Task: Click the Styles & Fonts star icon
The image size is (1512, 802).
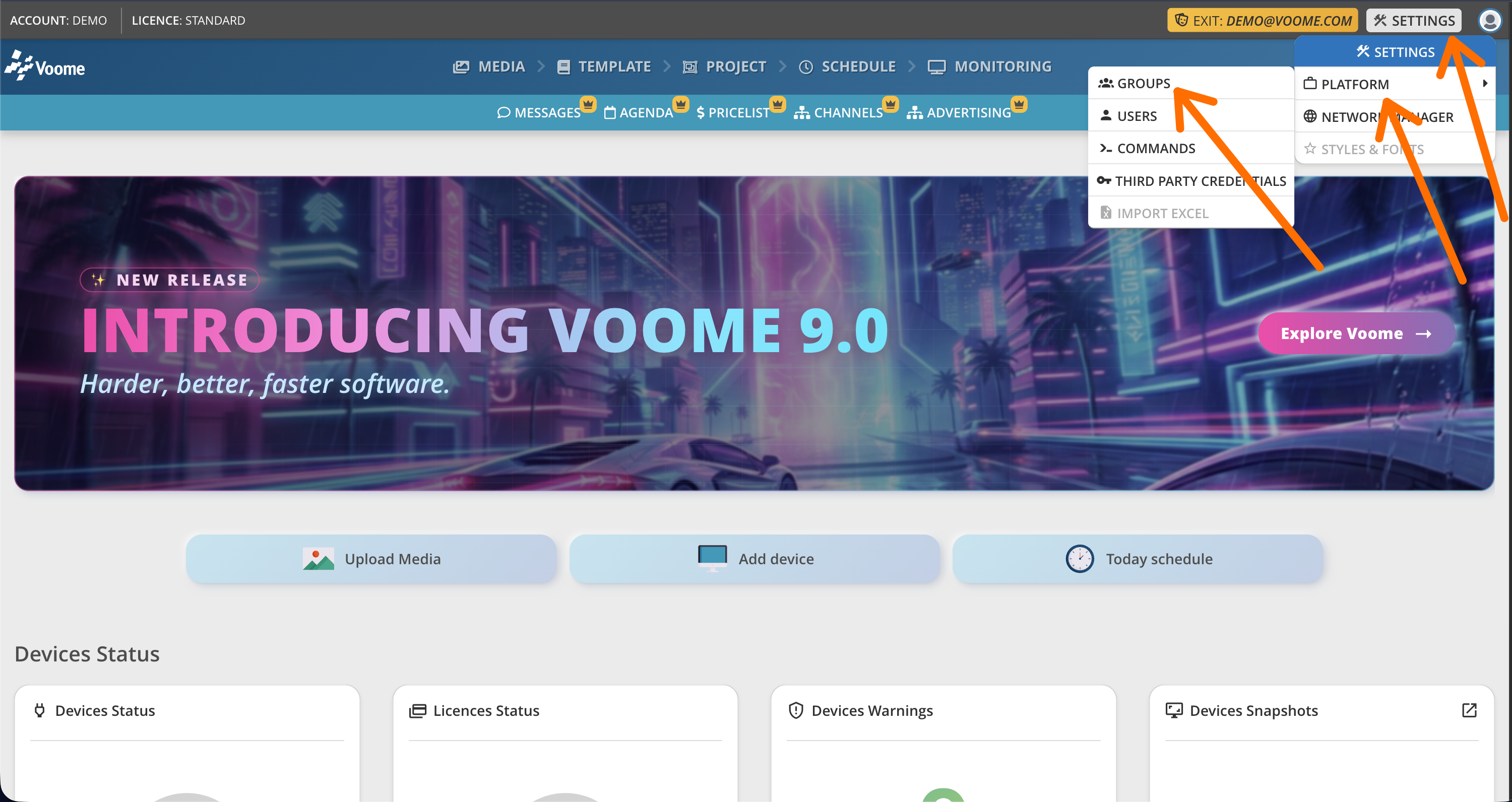Action: click(x=1310, y=149)
